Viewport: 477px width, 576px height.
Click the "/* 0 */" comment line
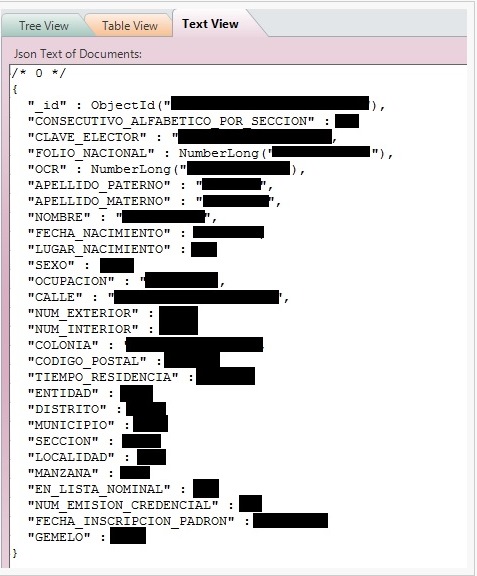click(x=38, y=73)
